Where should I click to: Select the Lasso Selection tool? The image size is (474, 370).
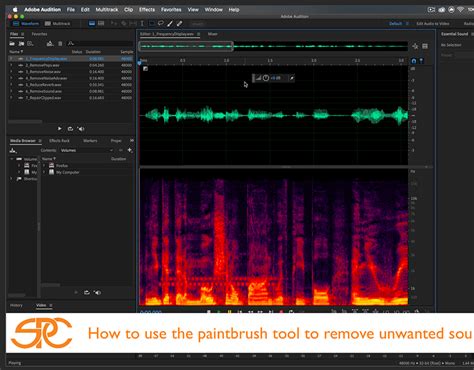pyautogui.click(x=161, y=23)
